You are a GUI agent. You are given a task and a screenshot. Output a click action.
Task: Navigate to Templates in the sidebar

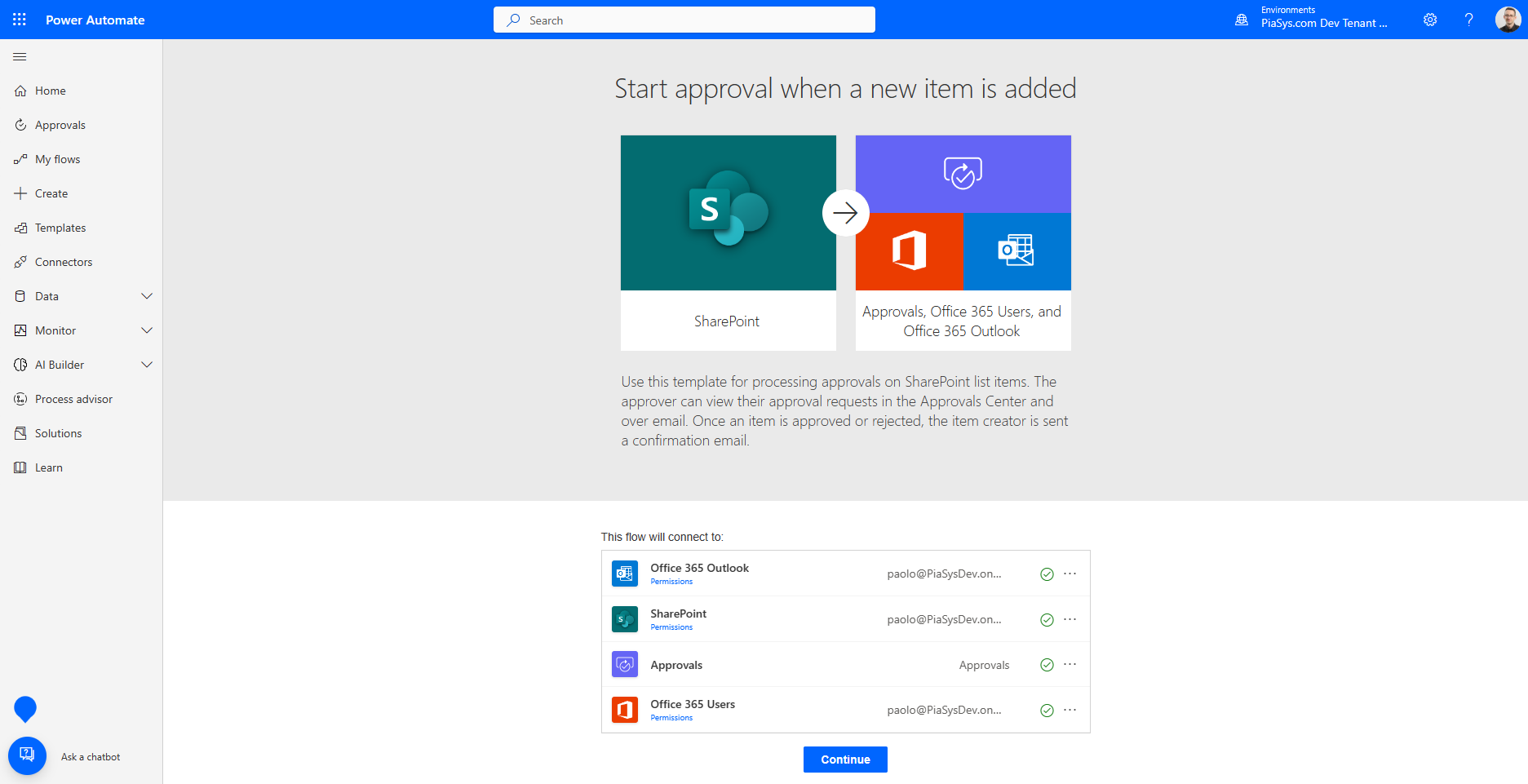20,227
